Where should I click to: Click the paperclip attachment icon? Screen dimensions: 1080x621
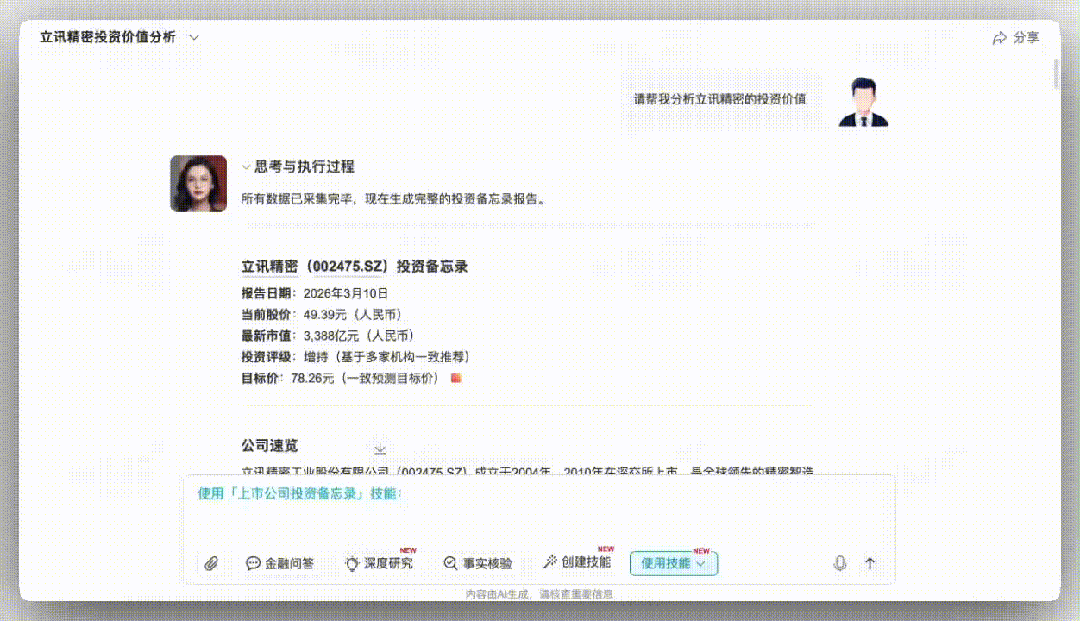211,563
